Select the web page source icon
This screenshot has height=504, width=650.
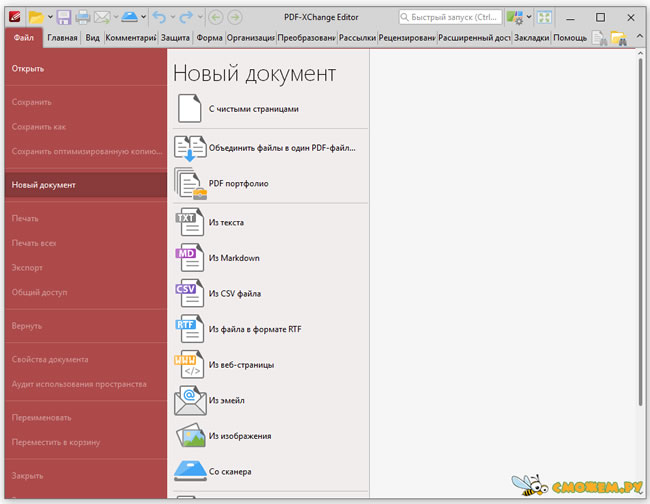pyautogui.click(x=189, y=364)
